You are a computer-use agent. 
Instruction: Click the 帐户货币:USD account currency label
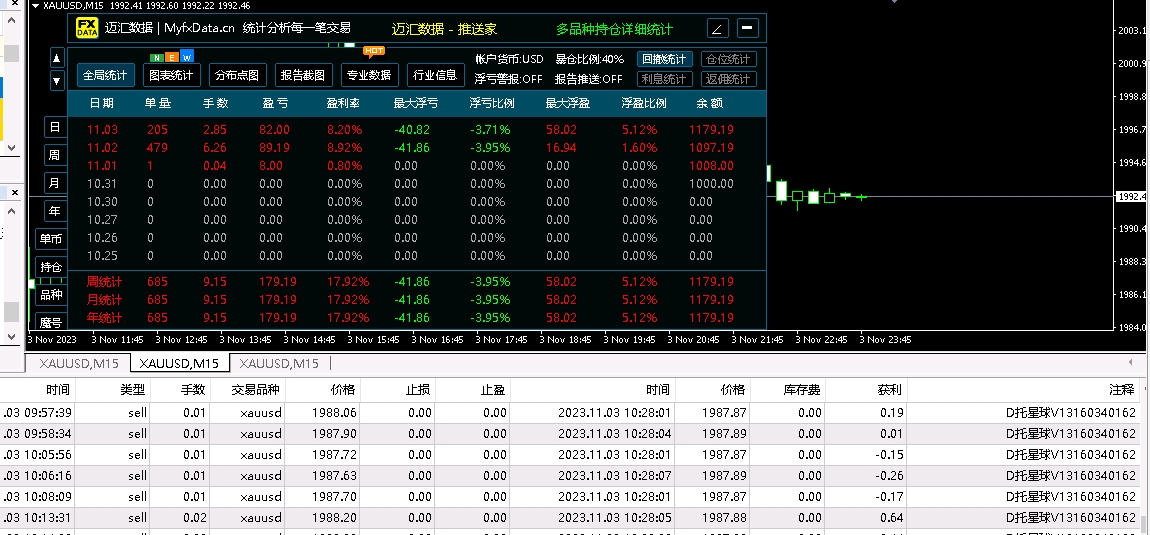click(509, 59)
